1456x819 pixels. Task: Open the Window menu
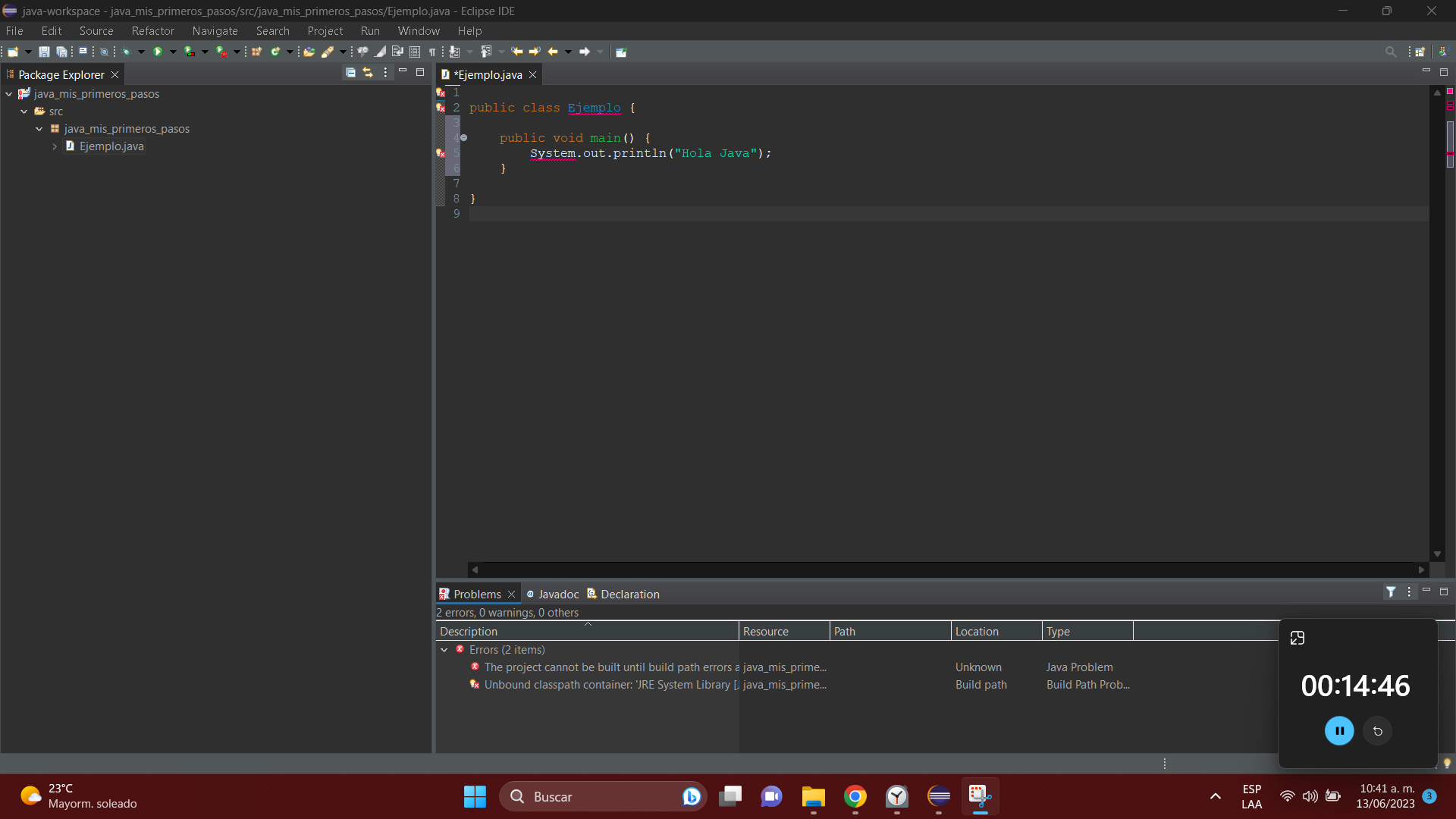pos(419,31)
